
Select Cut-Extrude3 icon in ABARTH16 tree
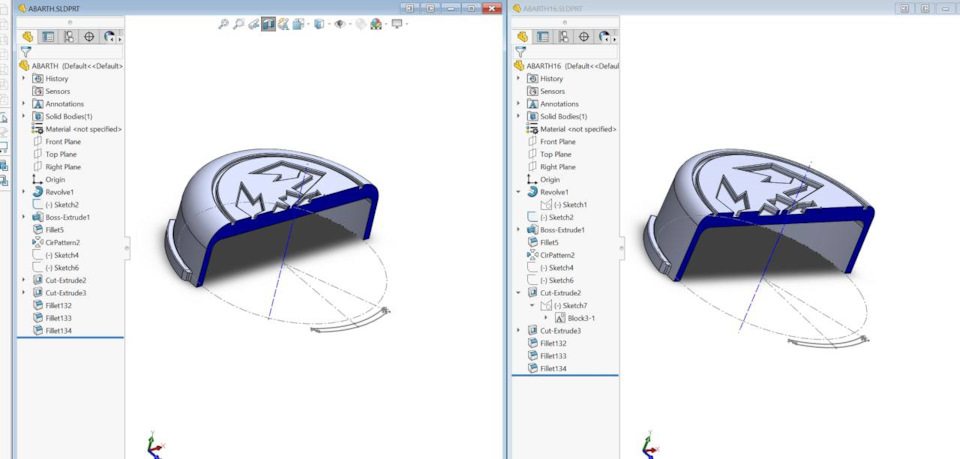point(533,330)
